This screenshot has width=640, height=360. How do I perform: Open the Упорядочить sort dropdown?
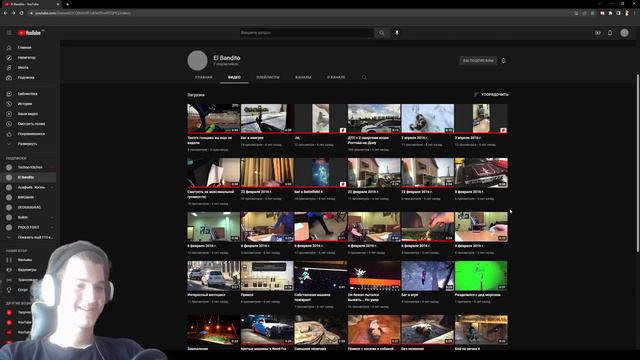click(491, 94)
